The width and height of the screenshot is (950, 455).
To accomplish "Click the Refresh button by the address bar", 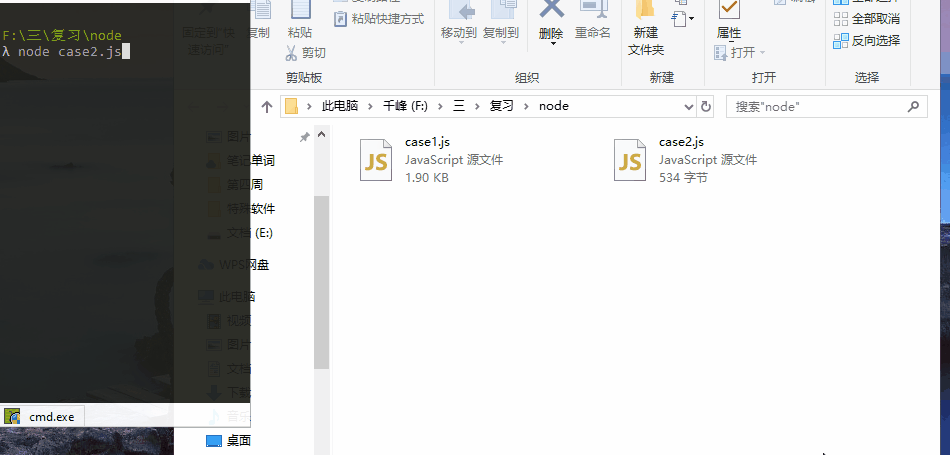I will tap(705, 107).
